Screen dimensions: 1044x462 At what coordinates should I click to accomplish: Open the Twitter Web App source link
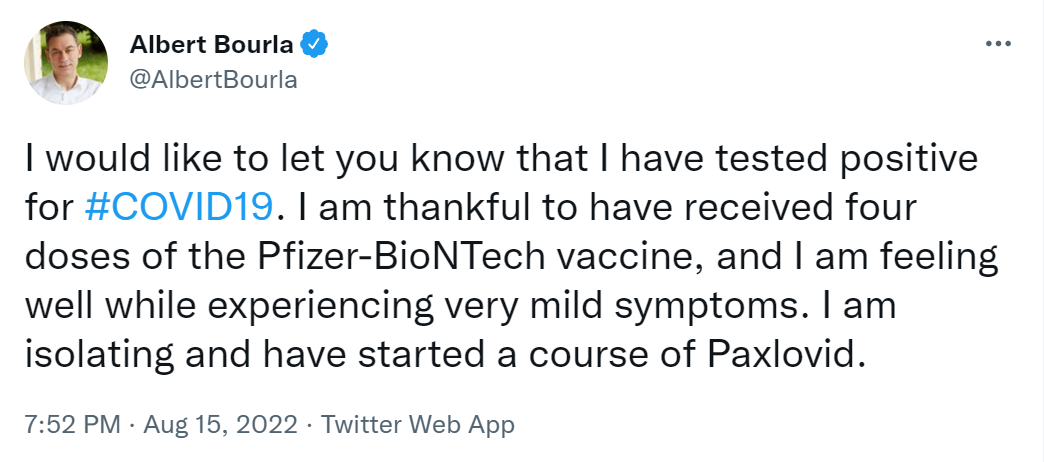[420, 424]
